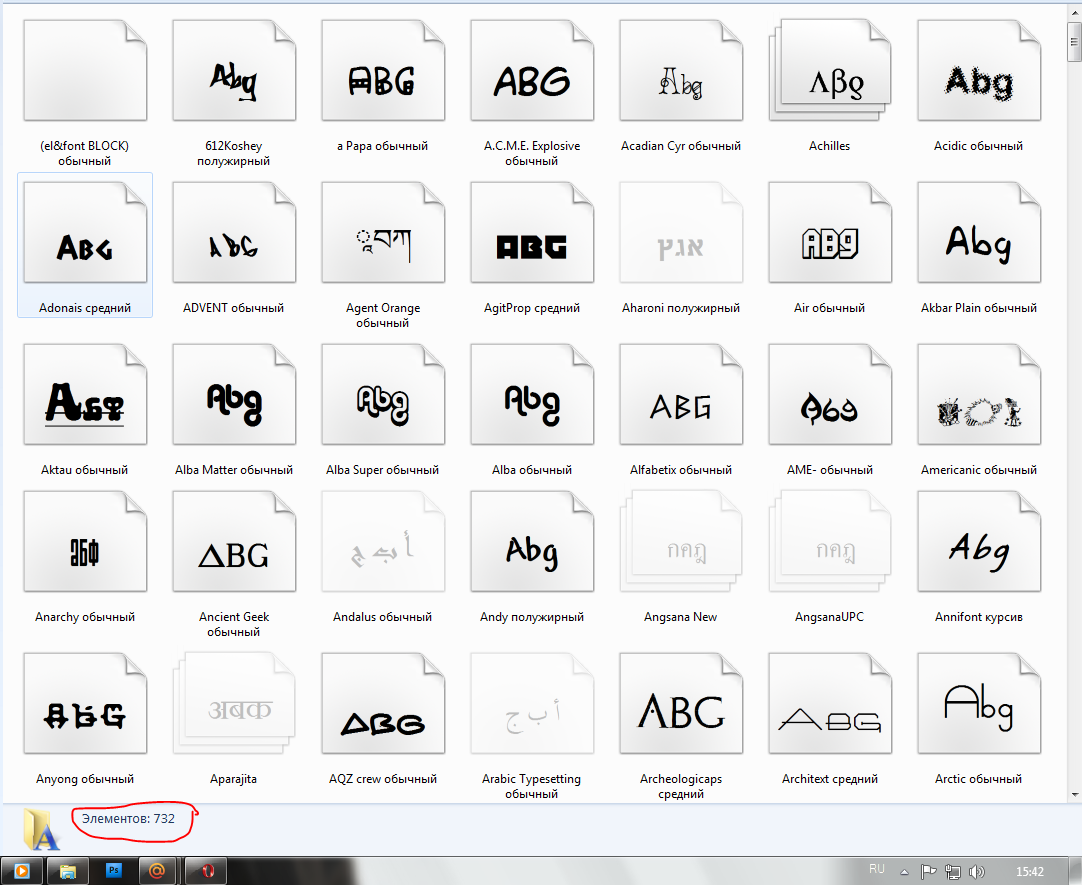This screenshot has height=885, width=1082.
Task: Select the Architext средний font icon
Action: pos(830,704)
